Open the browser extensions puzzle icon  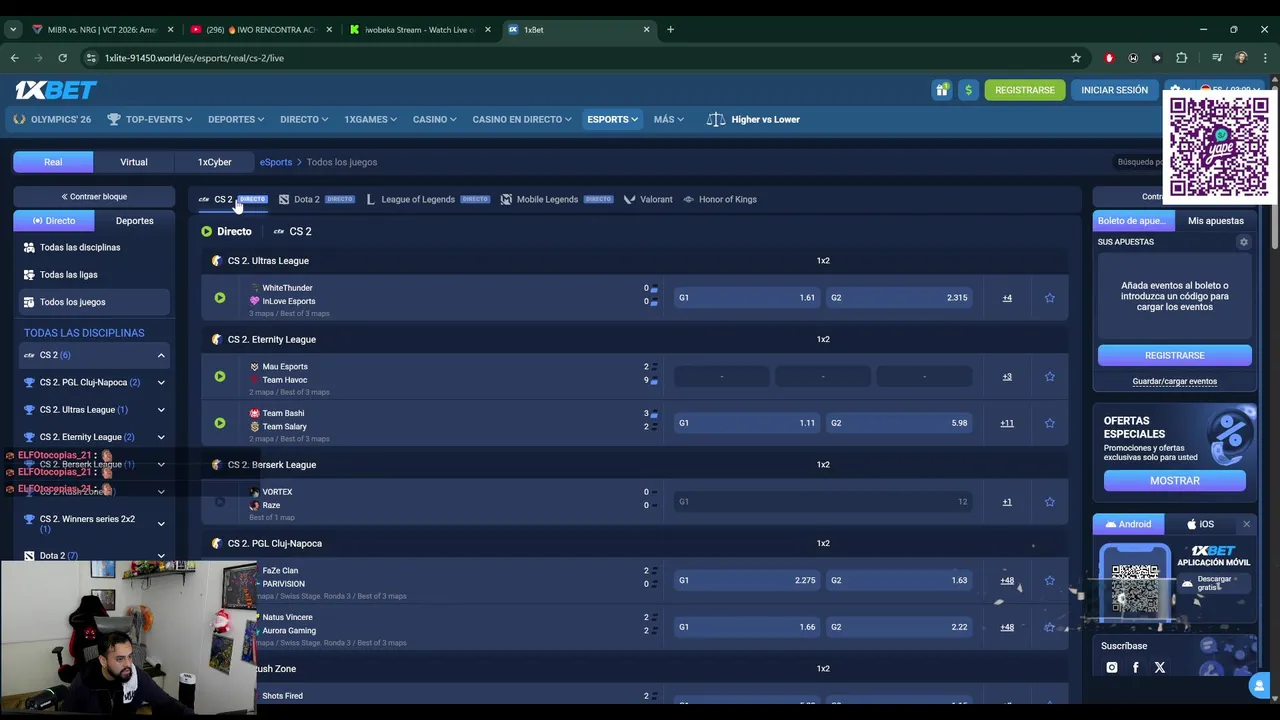coord(1181,58)
